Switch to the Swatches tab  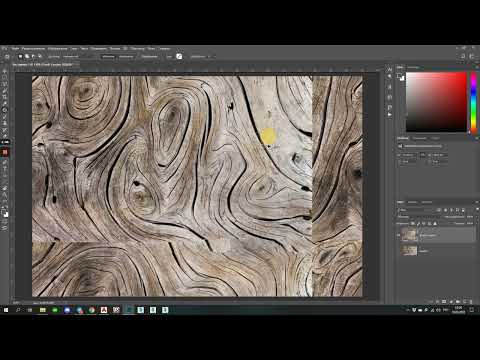[x=413, y=67]
